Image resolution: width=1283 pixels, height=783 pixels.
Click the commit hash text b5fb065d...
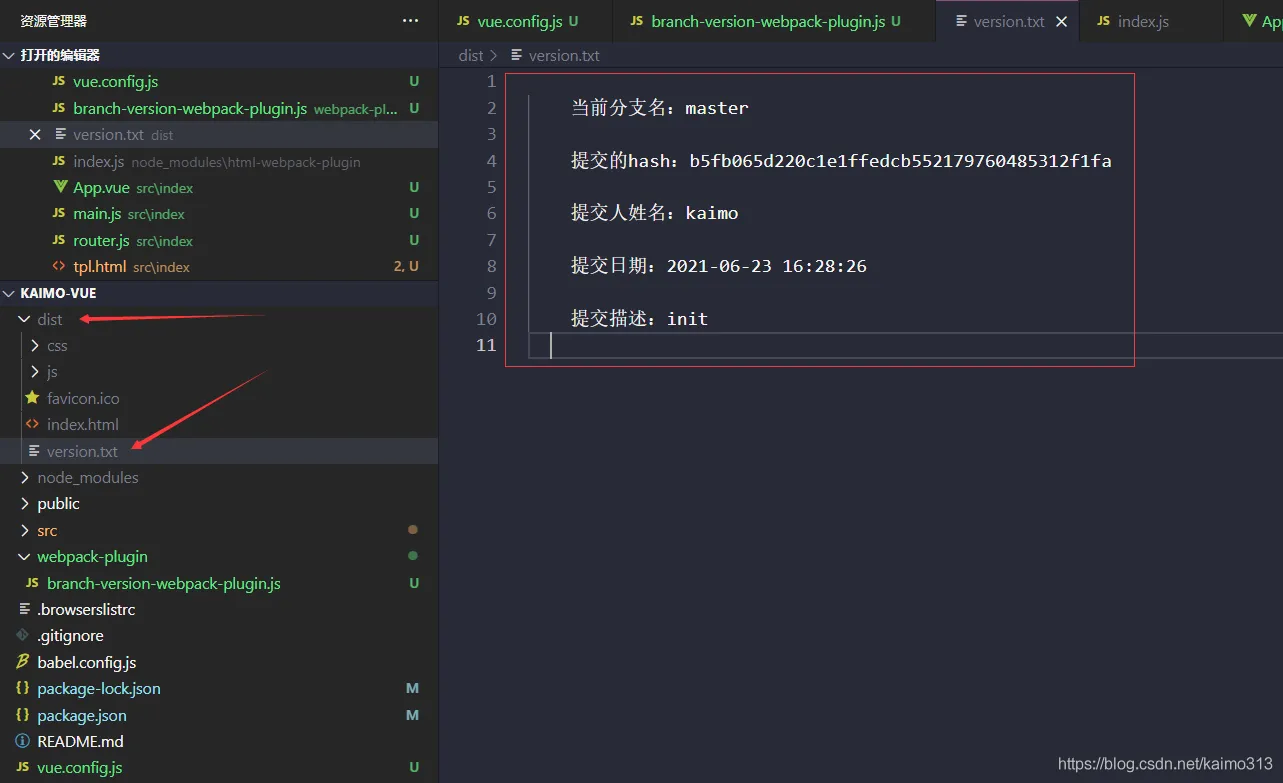pyautogui.click(x=900, y=161)
